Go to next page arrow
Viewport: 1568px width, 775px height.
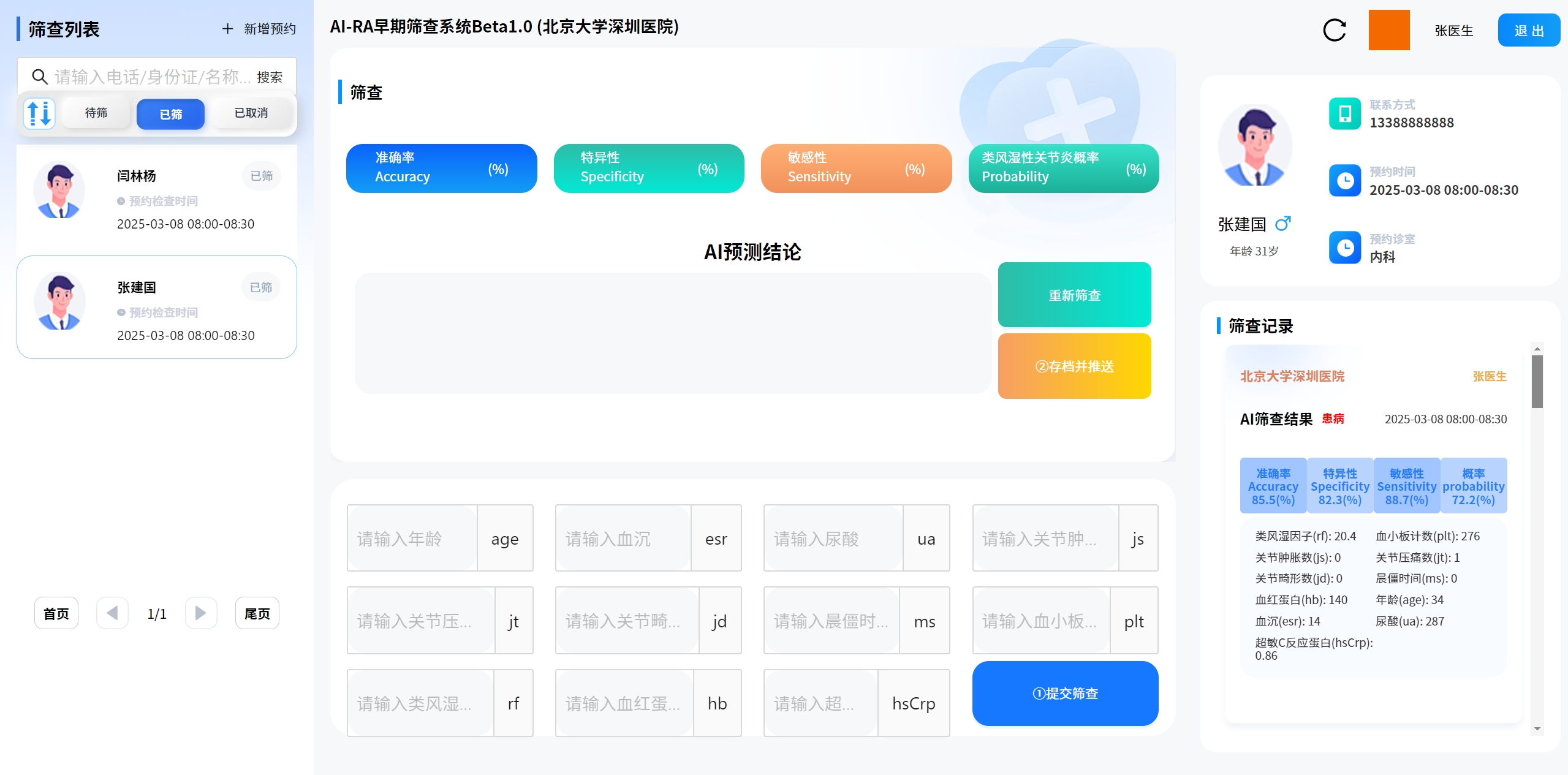(x=201, y=613)
